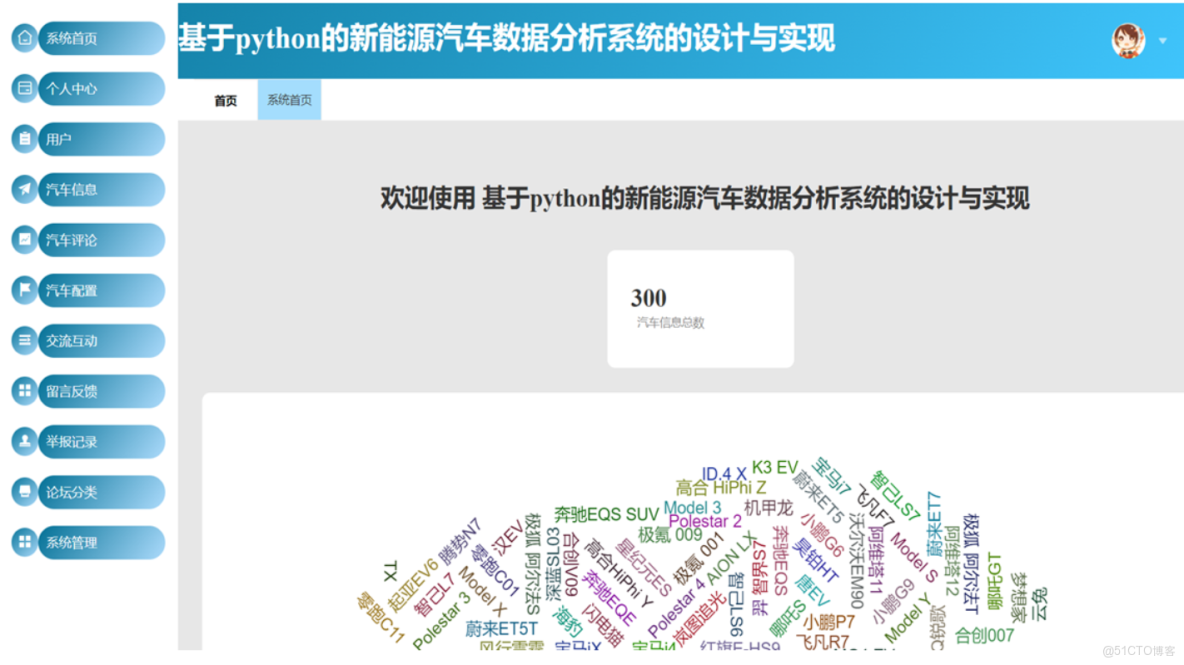Screen dimensions: 1184x665
Task: Click the 汽车信息总数 statistics card
Action: [x=700, y=308]
